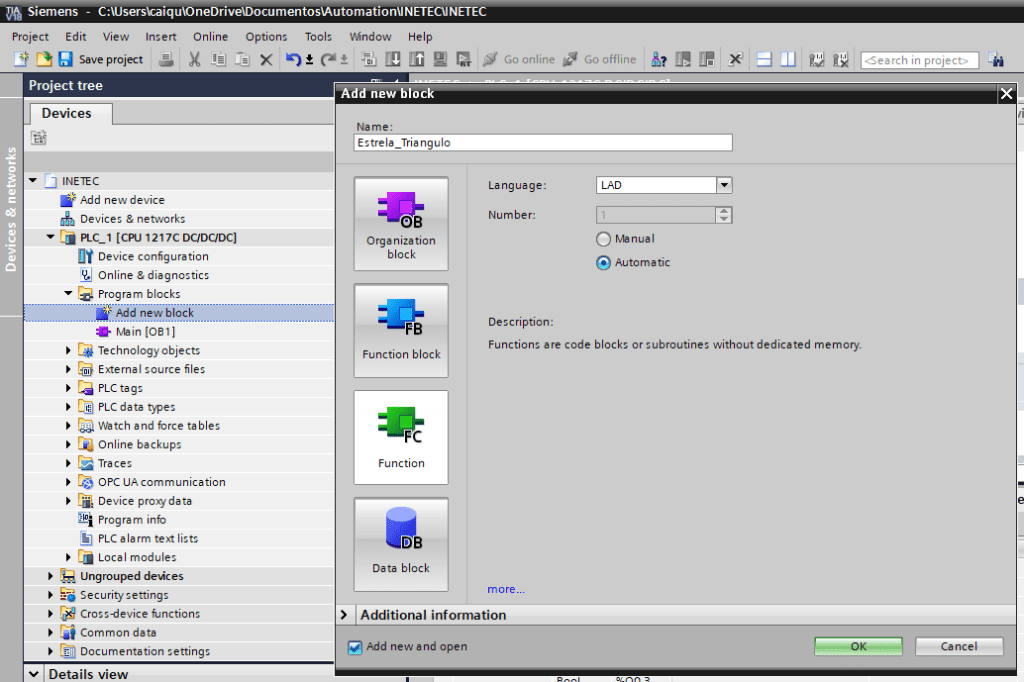
Task: Click Save project in the toolbar
Action: (x=101, y=59)
